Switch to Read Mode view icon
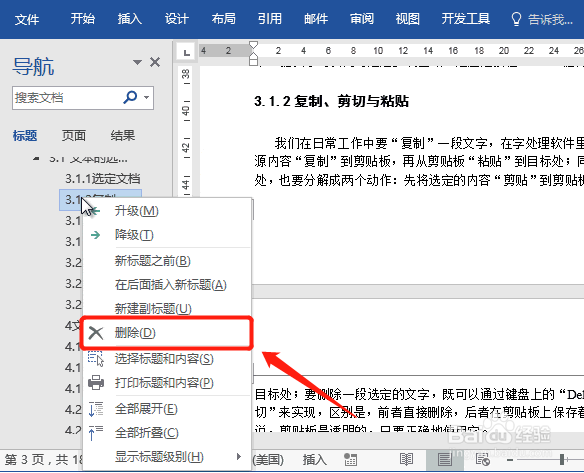 tap(406, 460)
